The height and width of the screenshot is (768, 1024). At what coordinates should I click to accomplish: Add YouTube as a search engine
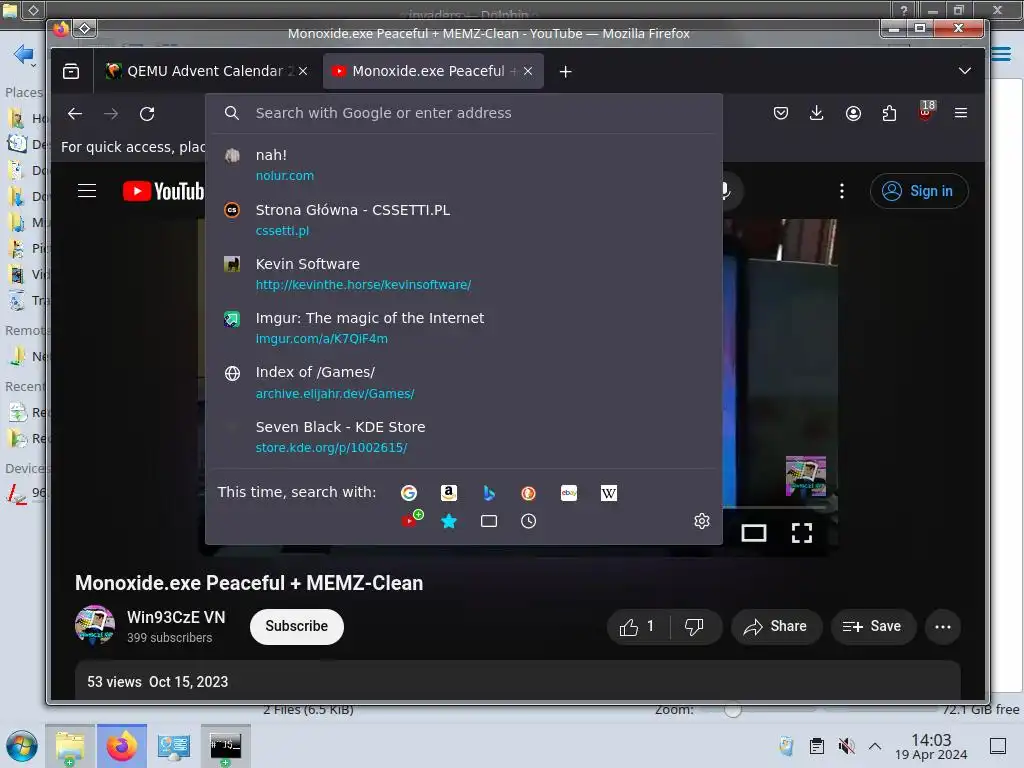[x=411, y=519]
